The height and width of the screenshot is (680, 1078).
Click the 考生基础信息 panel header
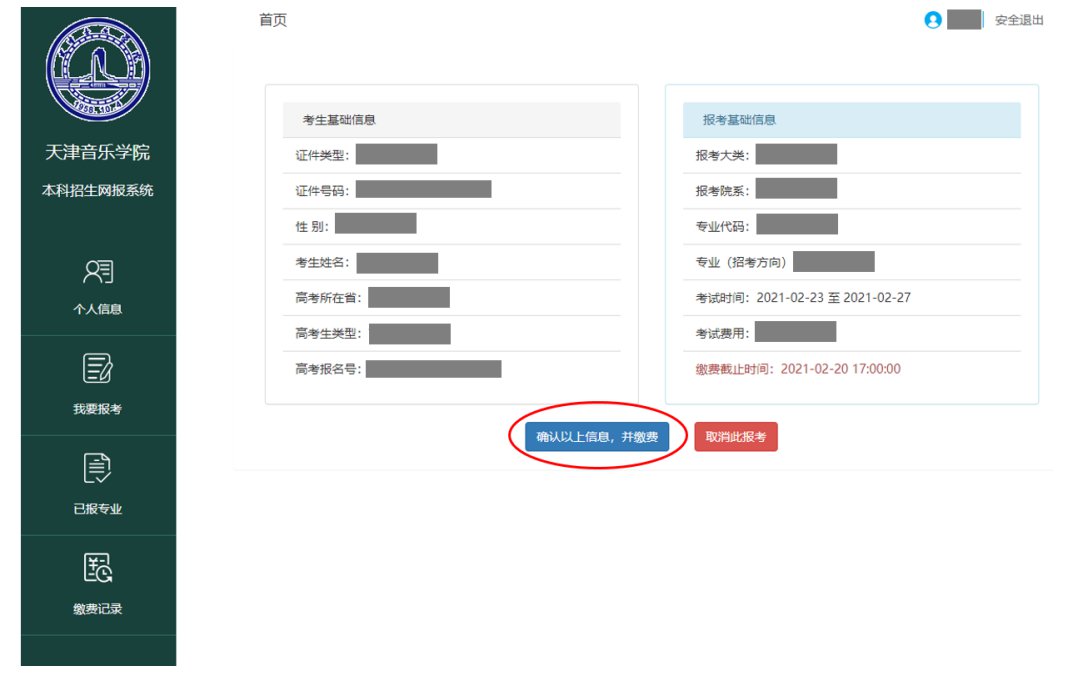452,120
